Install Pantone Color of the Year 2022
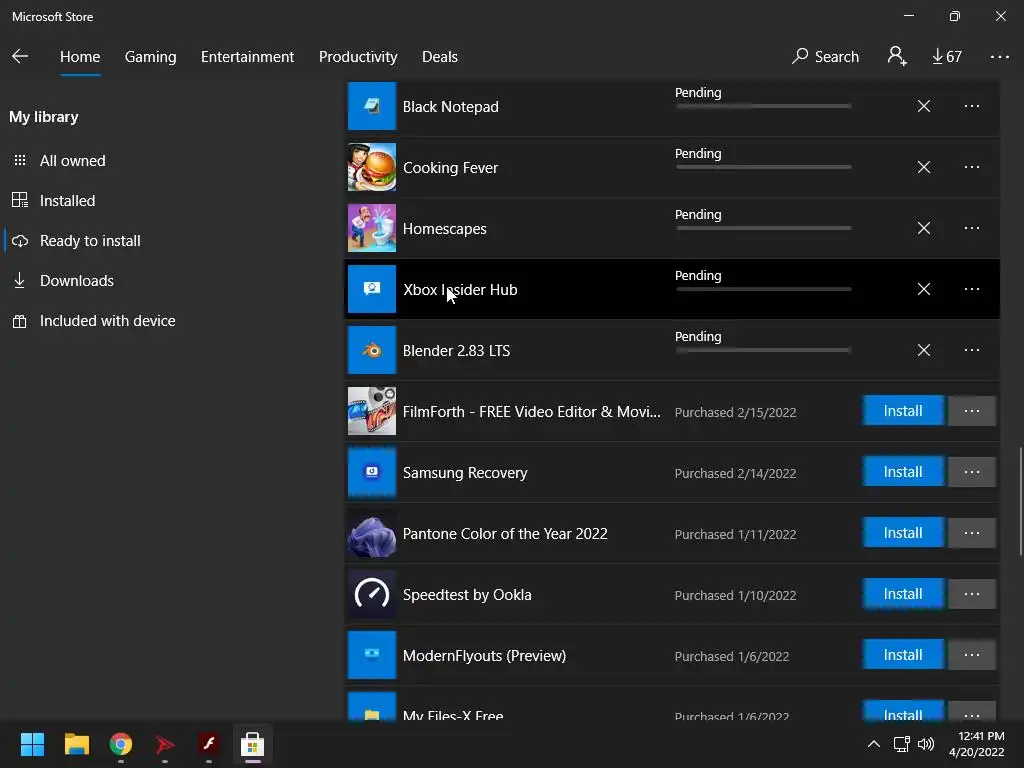 [x=903, y=533]
